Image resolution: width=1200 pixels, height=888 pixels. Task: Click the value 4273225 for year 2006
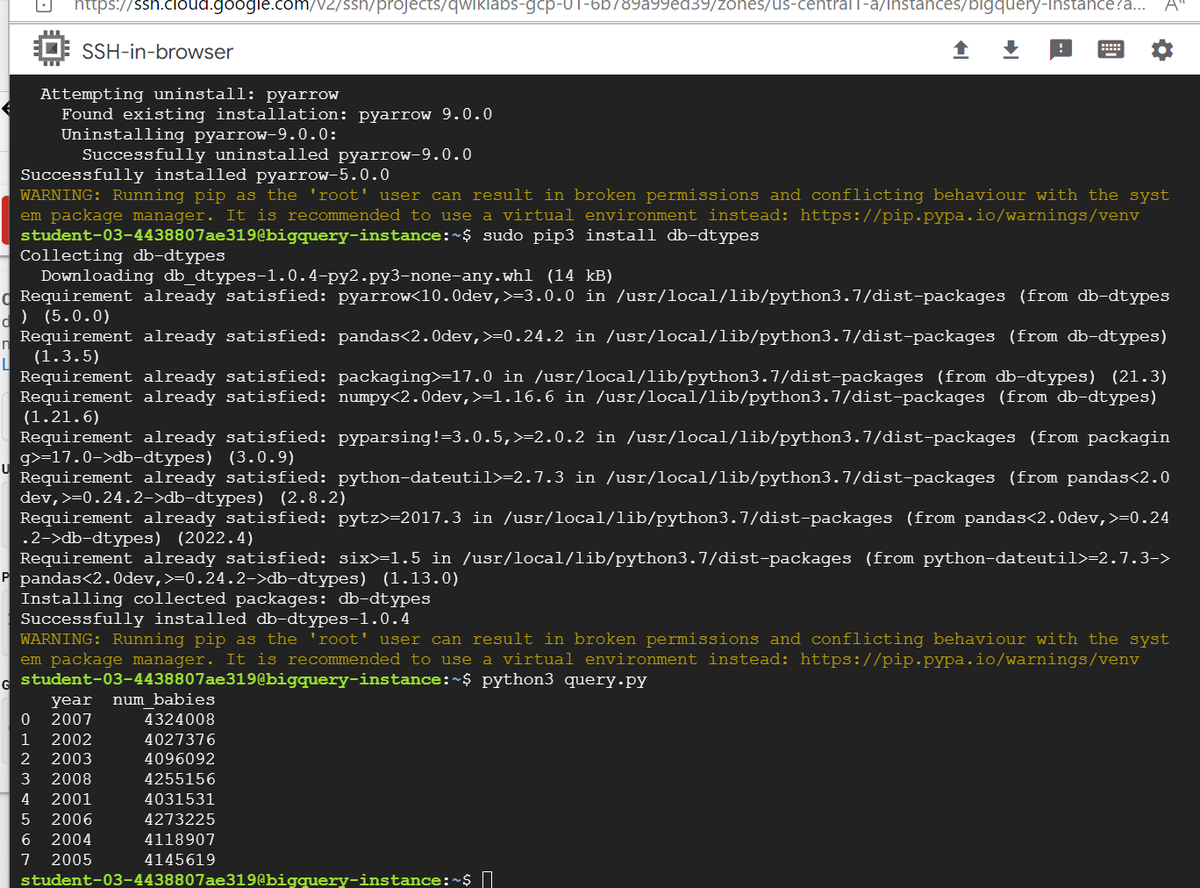(179, 820)
